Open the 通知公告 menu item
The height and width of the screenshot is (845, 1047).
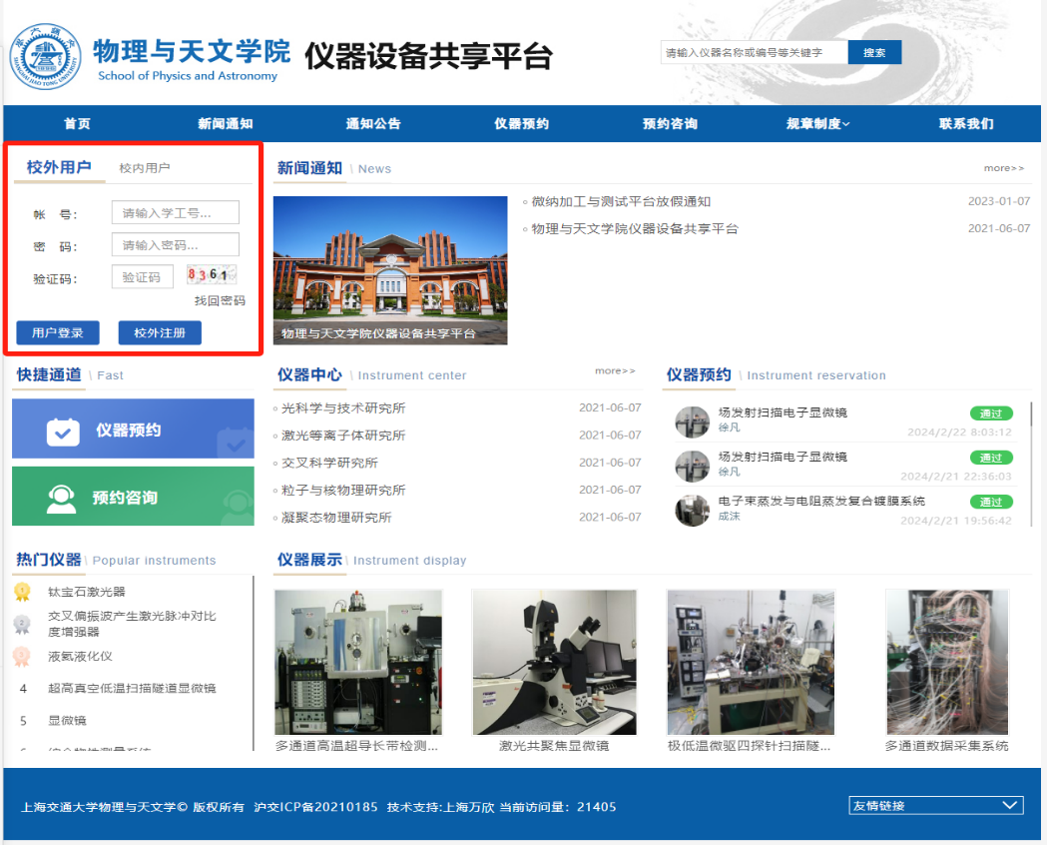point(371,122)
